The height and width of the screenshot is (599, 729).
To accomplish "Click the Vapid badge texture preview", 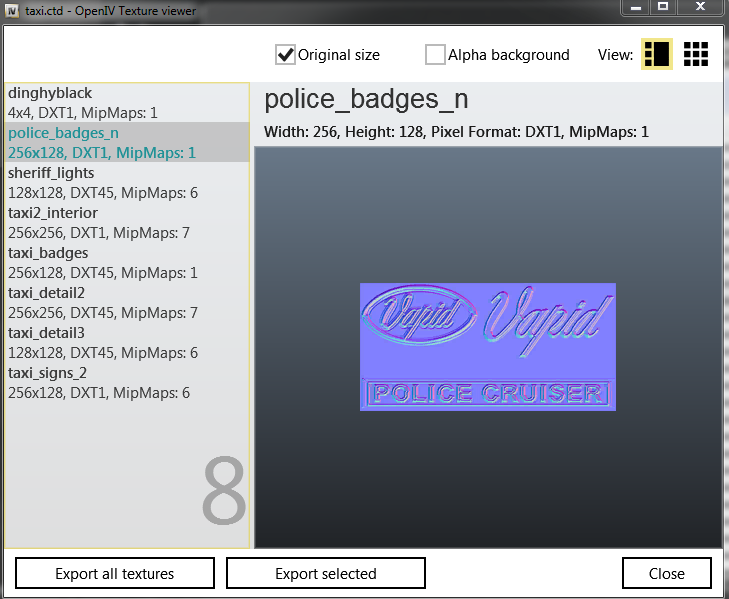I will [488, 347].
